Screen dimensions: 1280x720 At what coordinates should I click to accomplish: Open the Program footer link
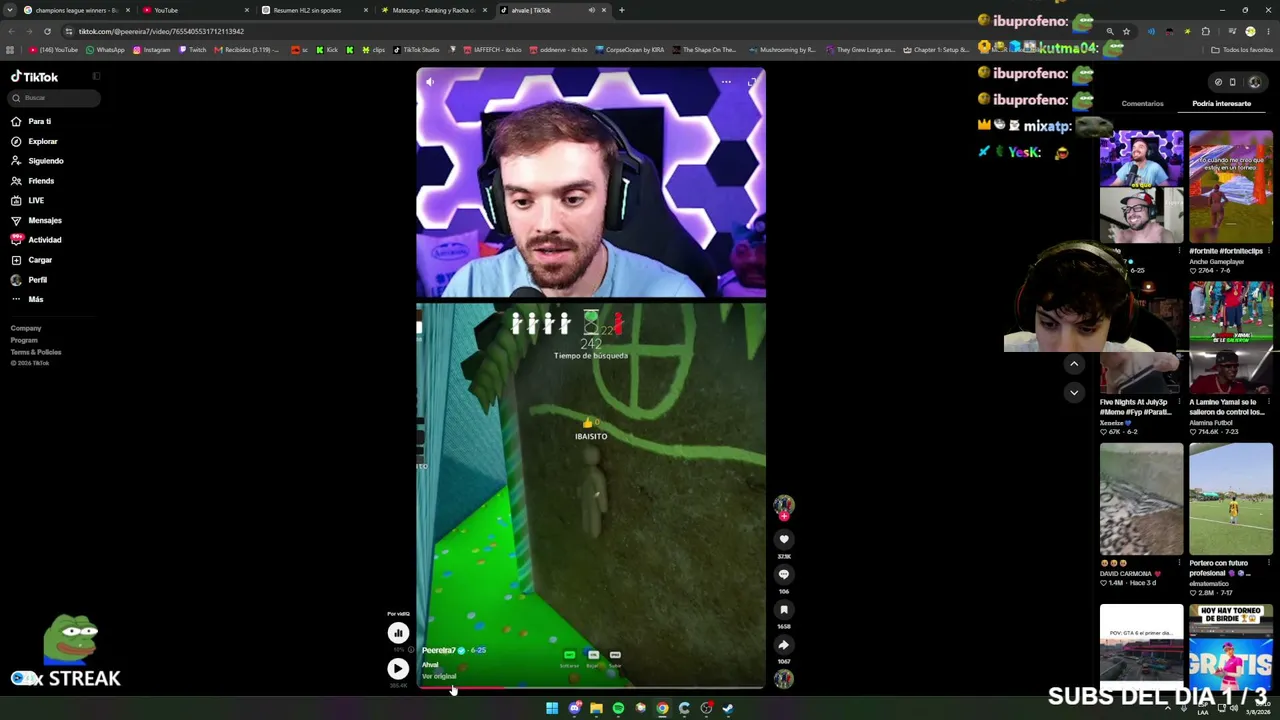(24, 340)
